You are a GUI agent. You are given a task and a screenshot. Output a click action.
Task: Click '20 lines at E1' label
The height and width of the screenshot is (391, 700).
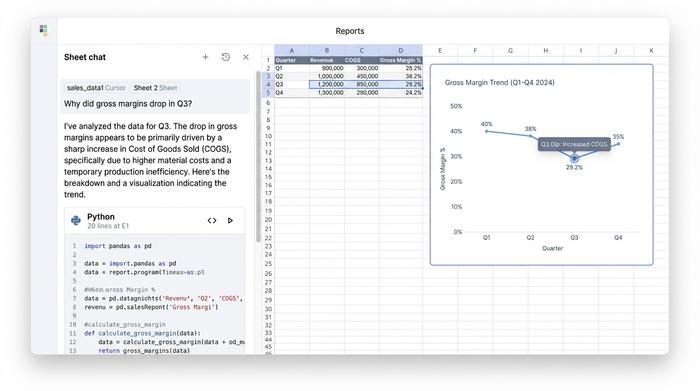tap(108, 226)
